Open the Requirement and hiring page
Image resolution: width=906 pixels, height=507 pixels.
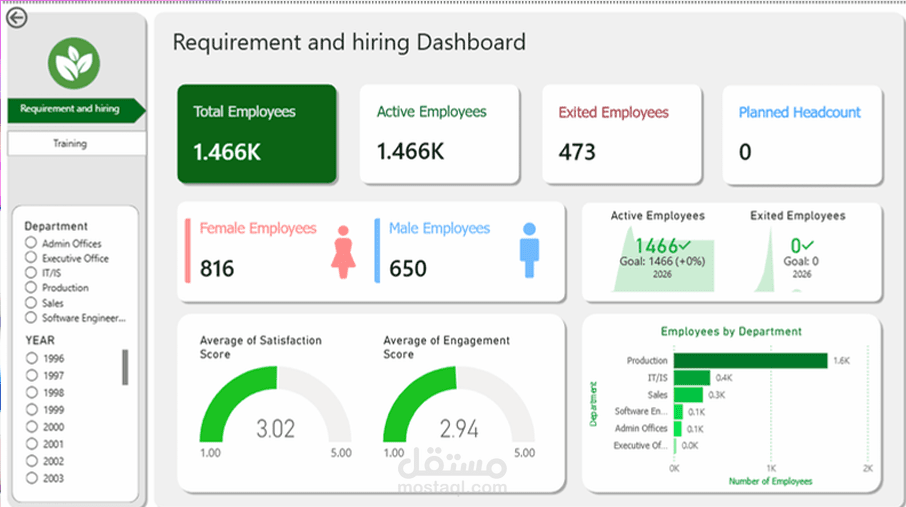[x=75, y=109]
